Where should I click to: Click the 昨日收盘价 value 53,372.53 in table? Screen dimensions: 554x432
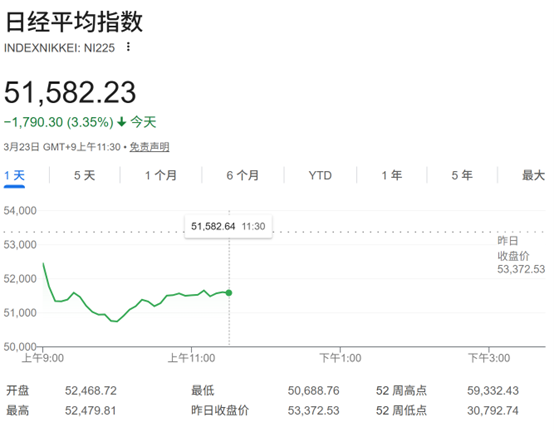[x=313, y=411]
